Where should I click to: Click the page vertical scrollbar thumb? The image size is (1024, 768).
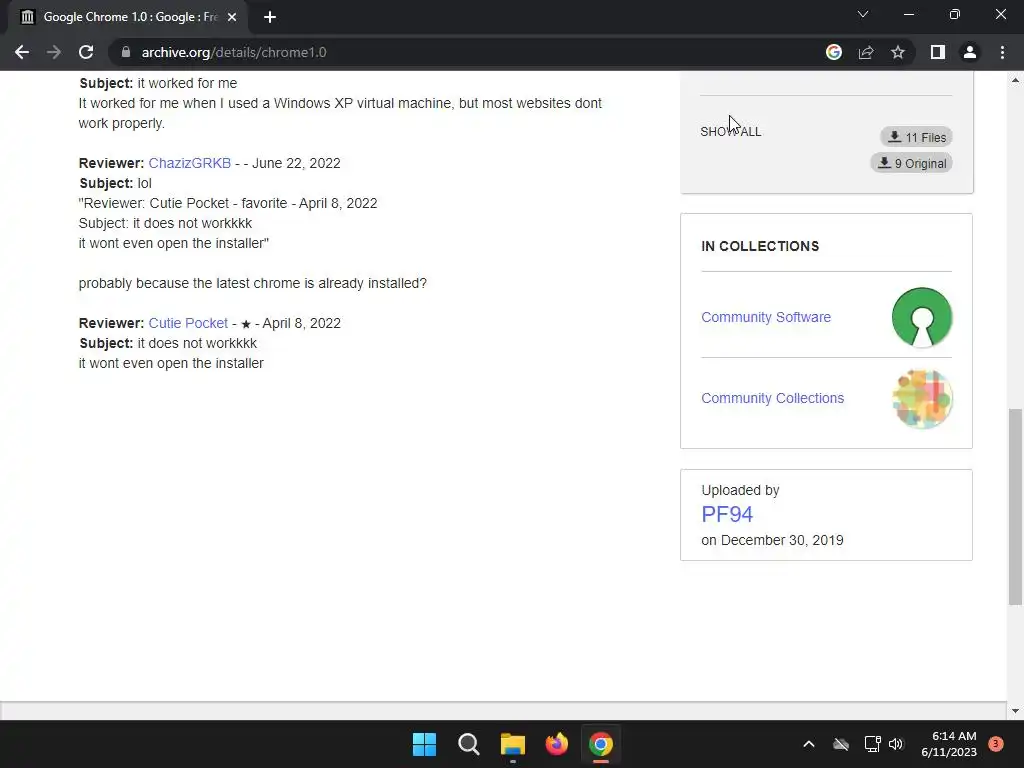click(1015, 507)
